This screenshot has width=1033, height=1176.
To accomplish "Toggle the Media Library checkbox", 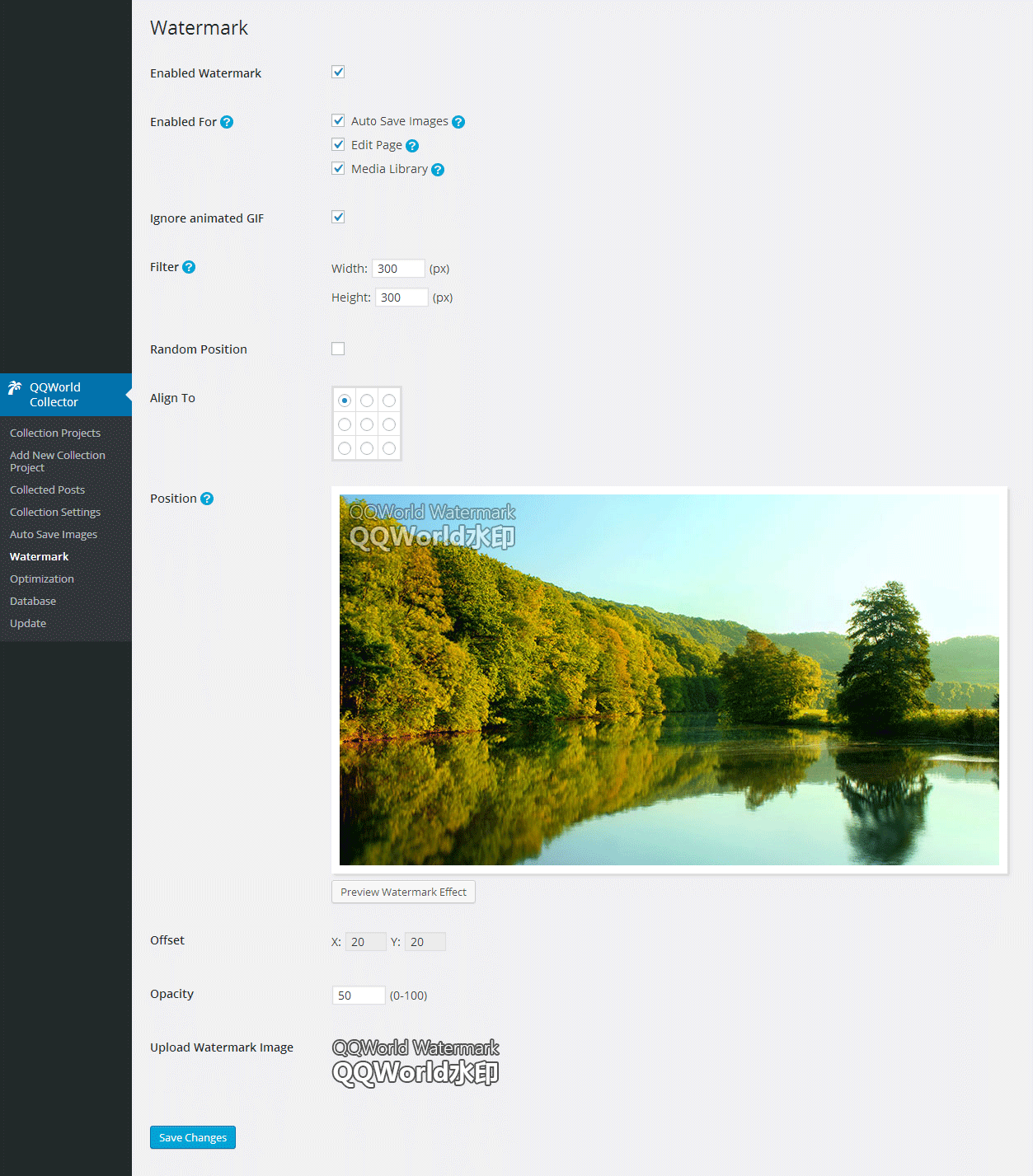I will point(338,168).
